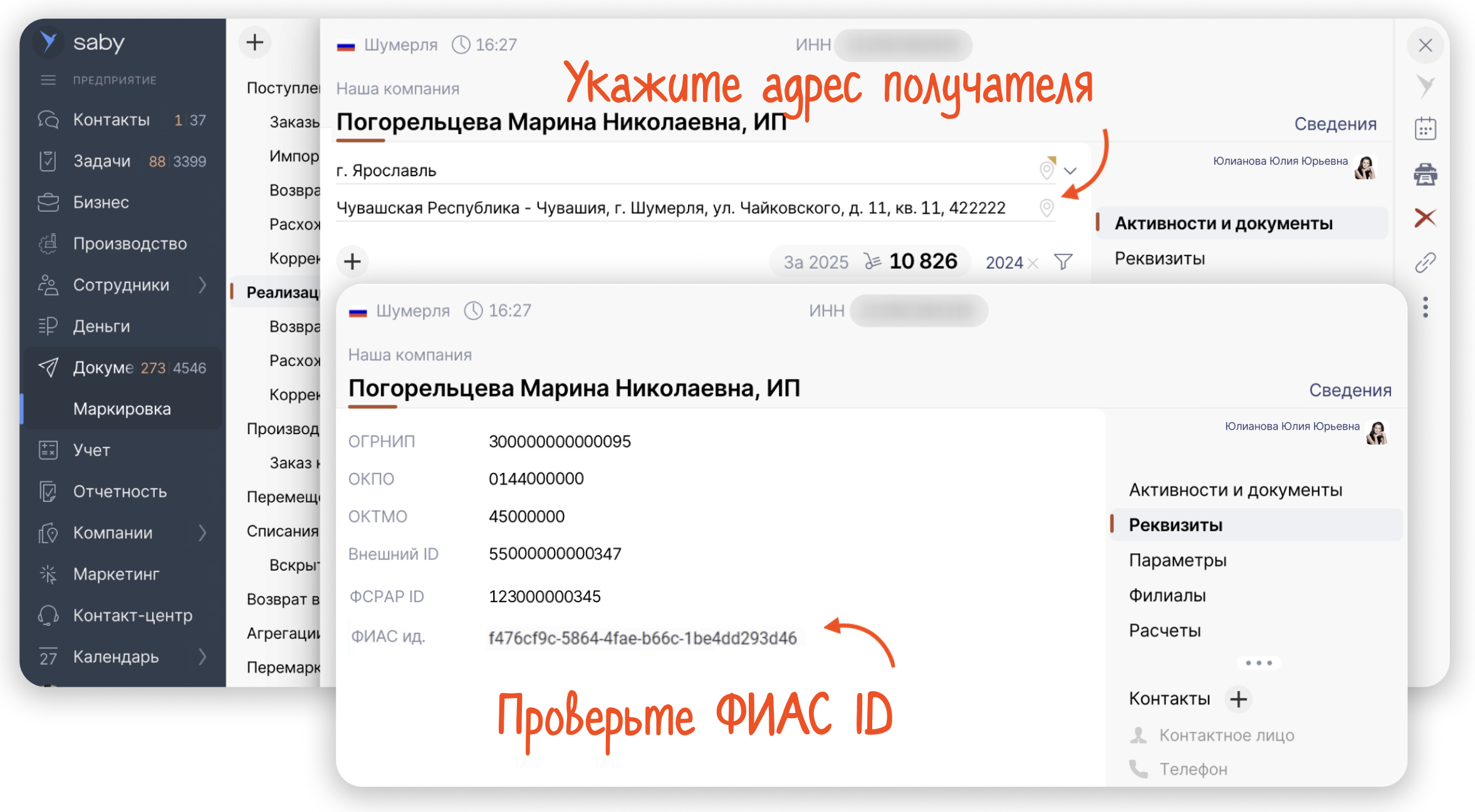Click the plus icon beside Контакты

[x=1238, y=699]
